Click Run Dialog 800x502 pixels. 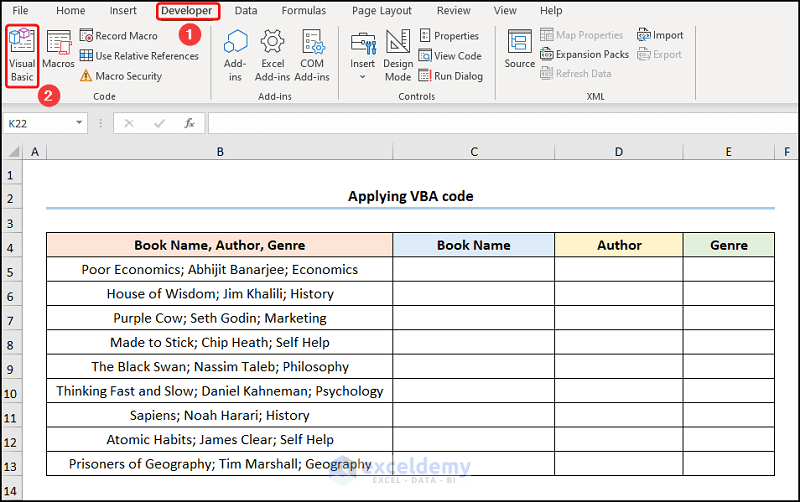point(451,76)
